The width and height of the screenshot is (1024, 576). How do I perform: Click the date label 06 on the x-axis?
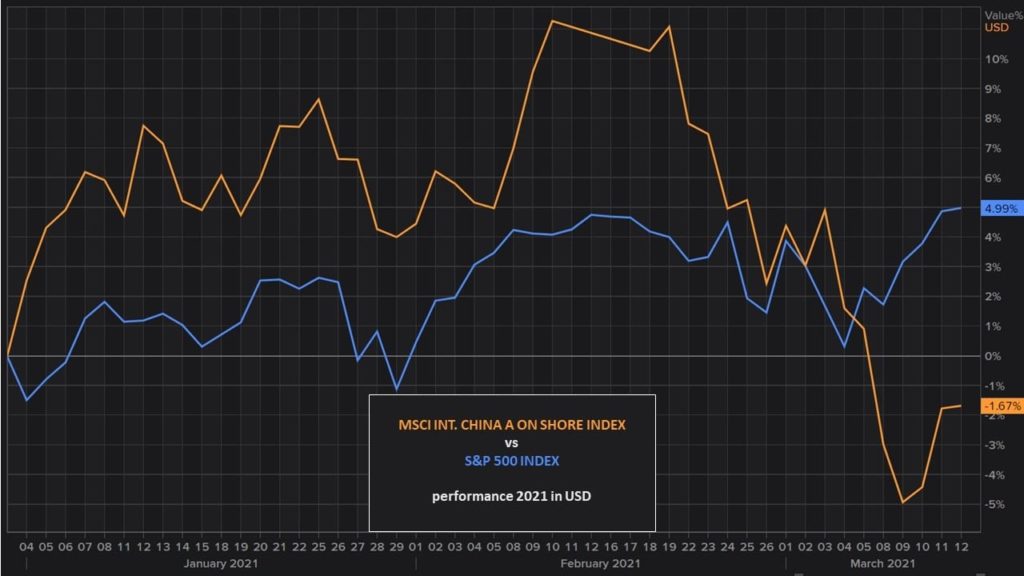click(65, 547)
